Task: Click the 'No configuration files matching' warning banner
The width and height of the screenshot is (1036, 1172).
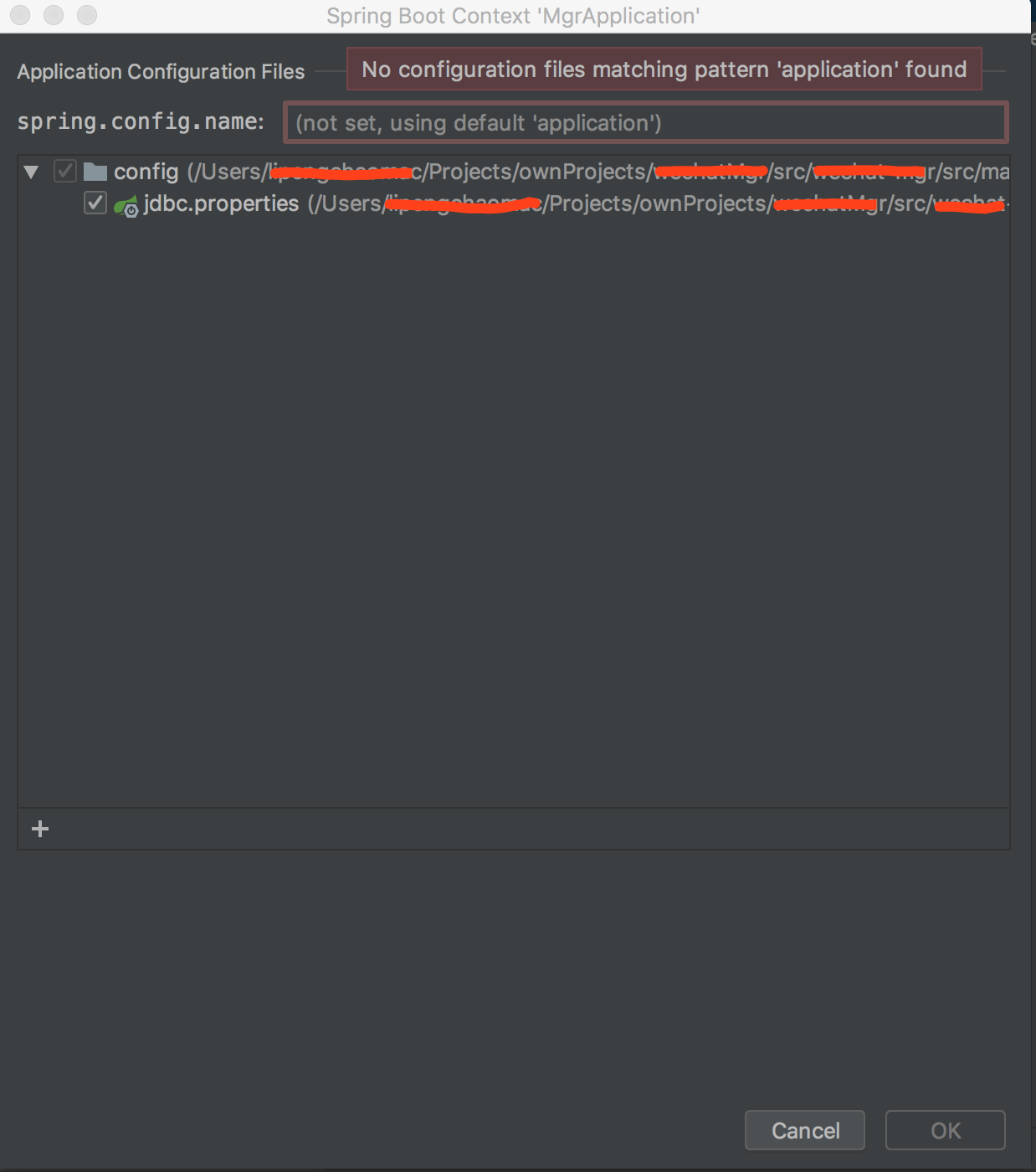Action: pyautogui.click(x=664, y=69)
